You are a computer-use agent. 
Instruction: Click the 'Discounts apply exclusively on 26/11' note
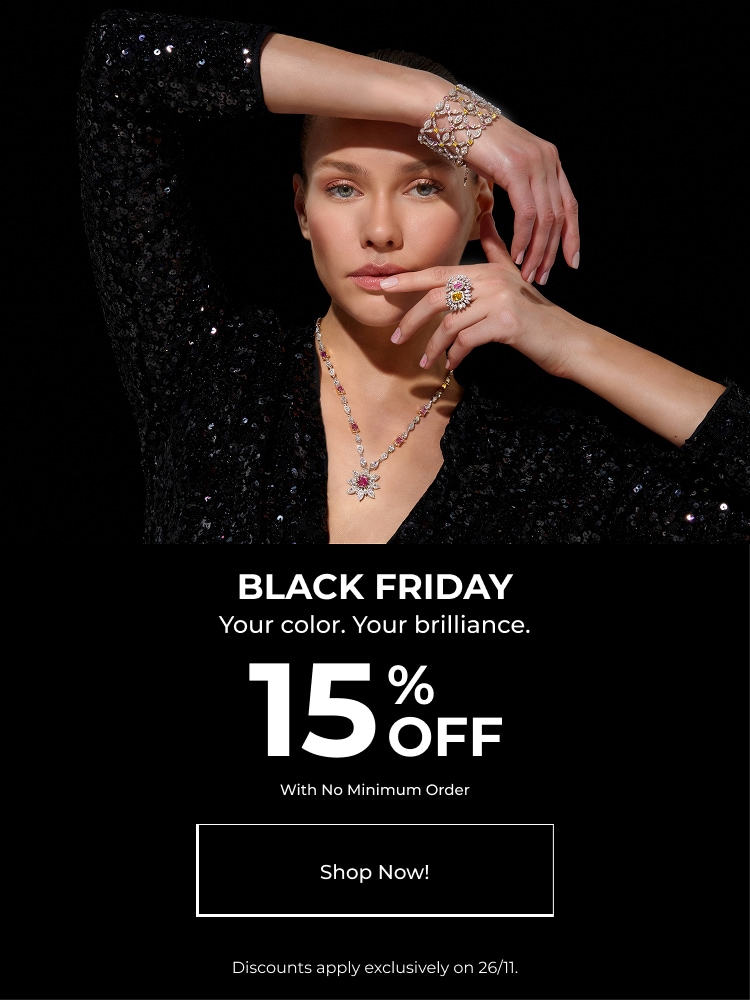375,967
